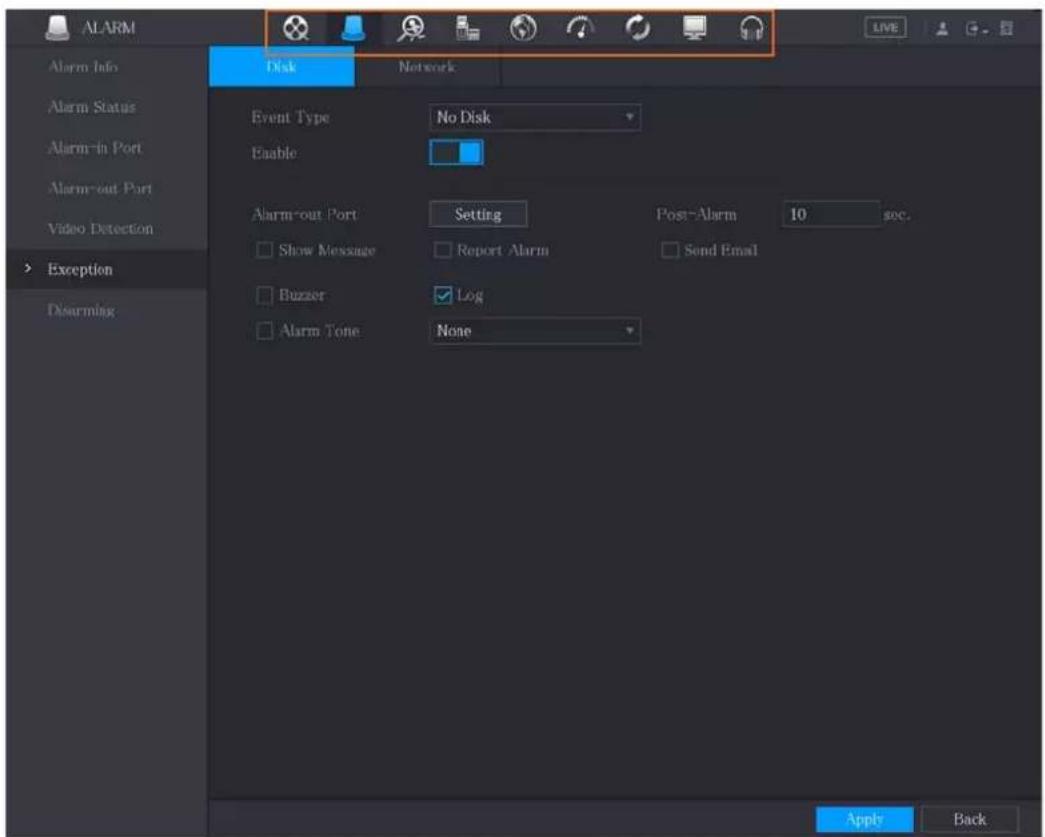Check the Show Message checkbox
The image size is (1045, 837).
(x=265, y=250)
